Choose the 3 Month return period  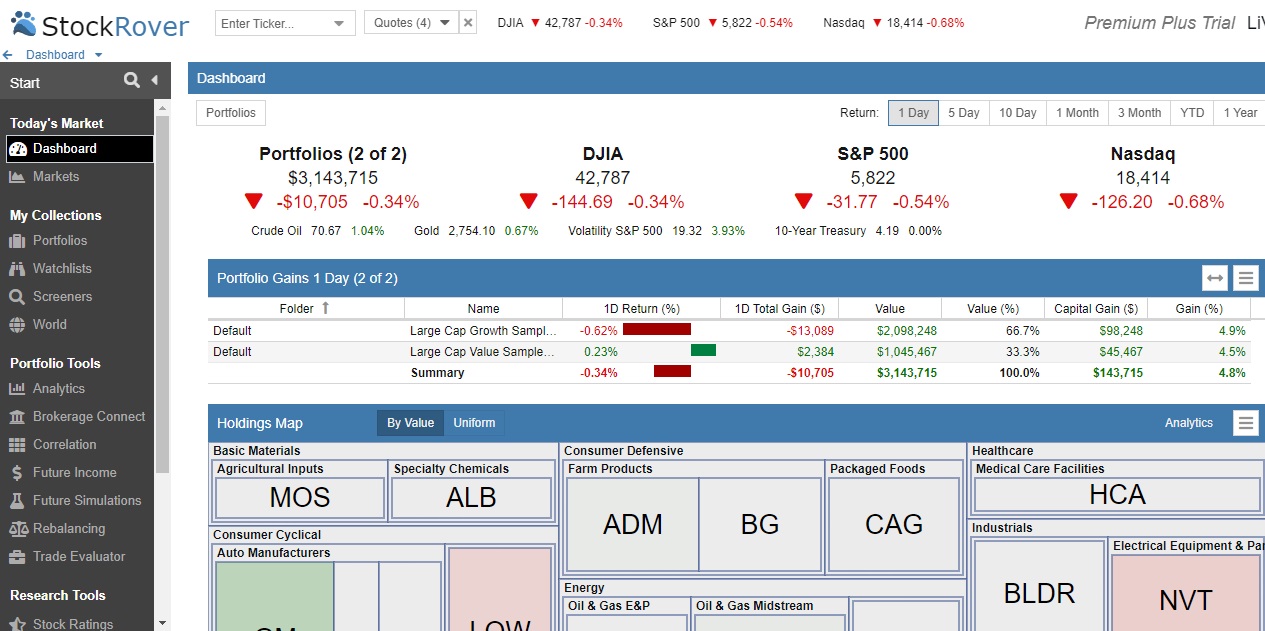[x=1139, y=113]
